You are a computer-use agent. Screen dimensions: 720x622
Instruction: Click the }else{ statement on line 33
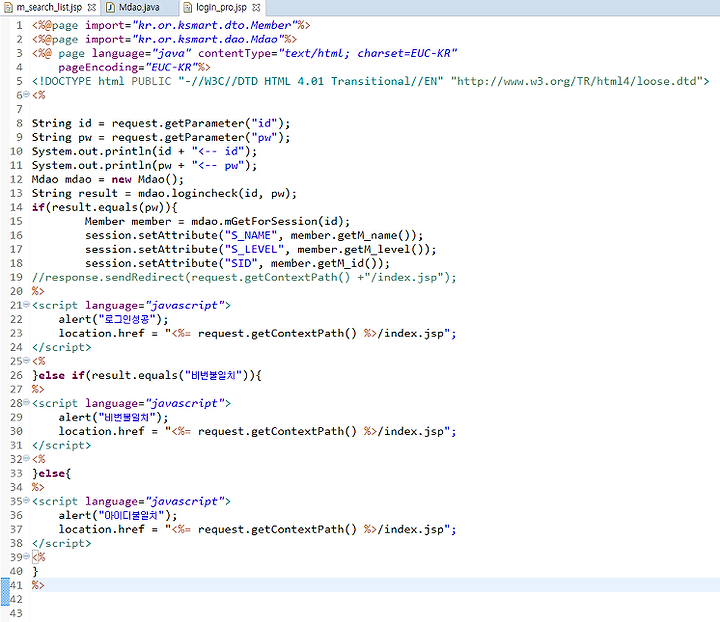pos(51,473)
